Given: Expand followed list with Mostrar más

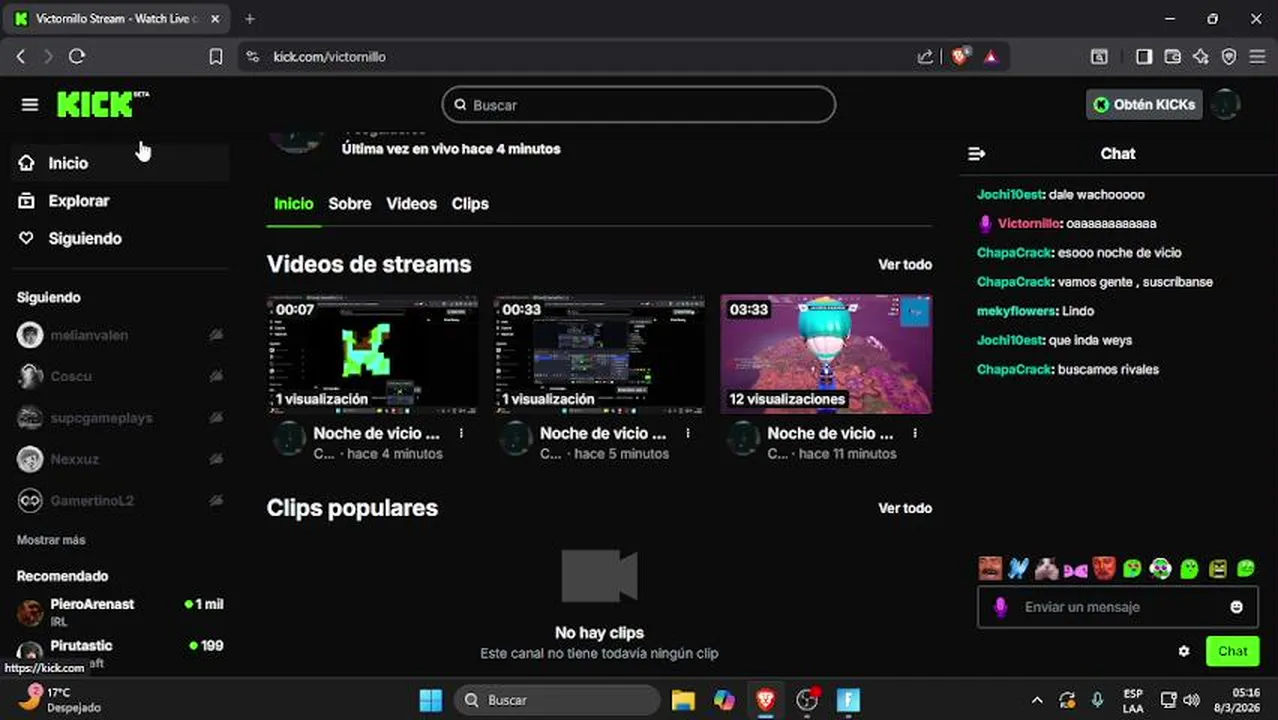Looking at the screenshot, I should [x=51, y=540].
